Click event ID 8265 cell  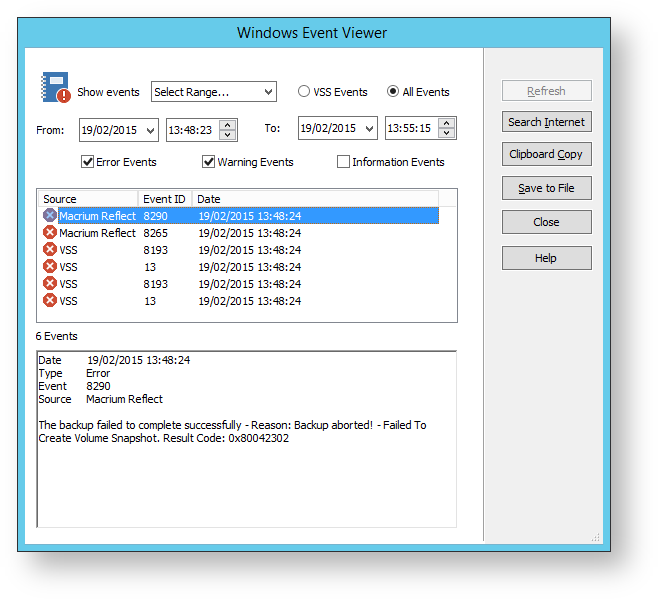[156, 233]
